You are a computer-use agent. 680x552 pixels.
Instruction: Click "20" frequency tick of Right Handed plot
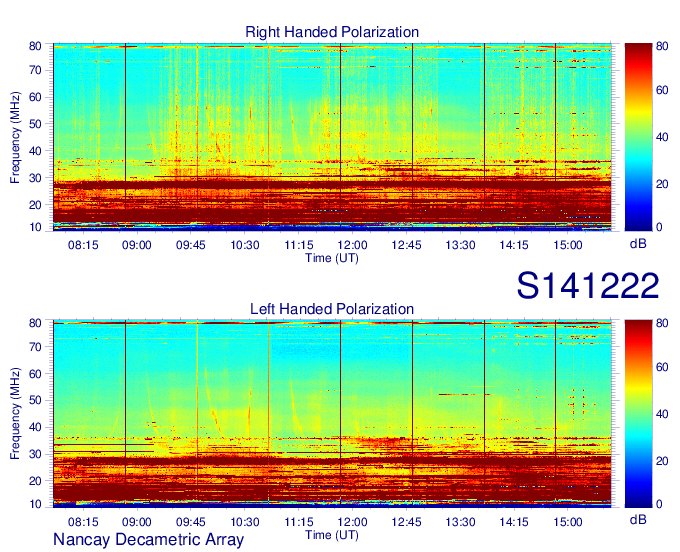[35, 205]
